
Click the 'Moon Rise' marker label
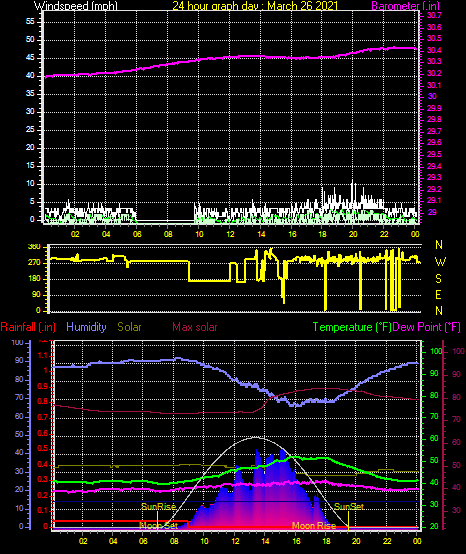pyautogui.click(x=314, y=526)
